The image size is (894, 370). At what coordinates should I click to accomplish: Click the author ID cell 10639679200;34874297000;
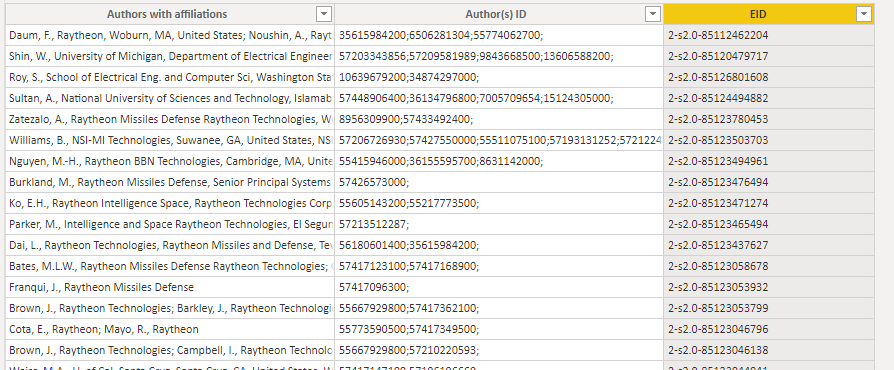pos(499,78)
